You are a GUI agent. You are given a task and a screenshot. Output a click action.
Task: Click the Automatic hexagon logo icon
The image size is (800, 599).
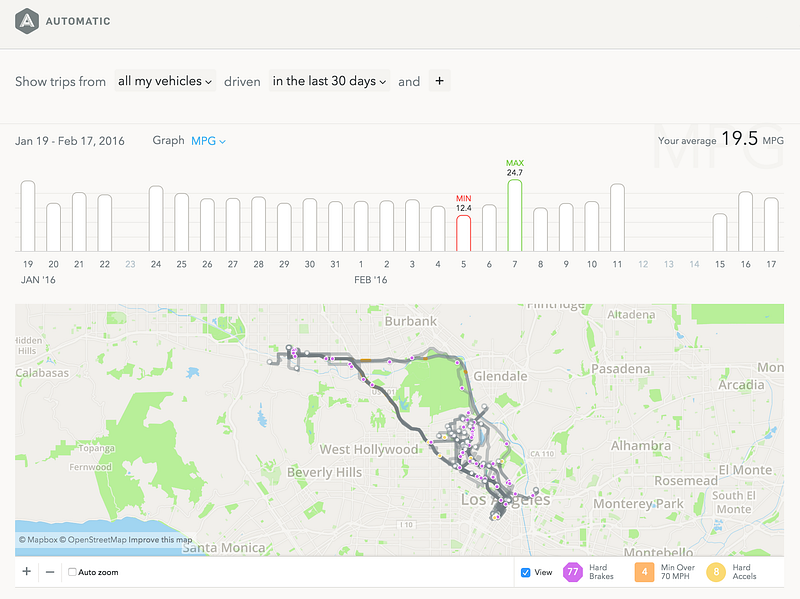(x=27, y=21)
